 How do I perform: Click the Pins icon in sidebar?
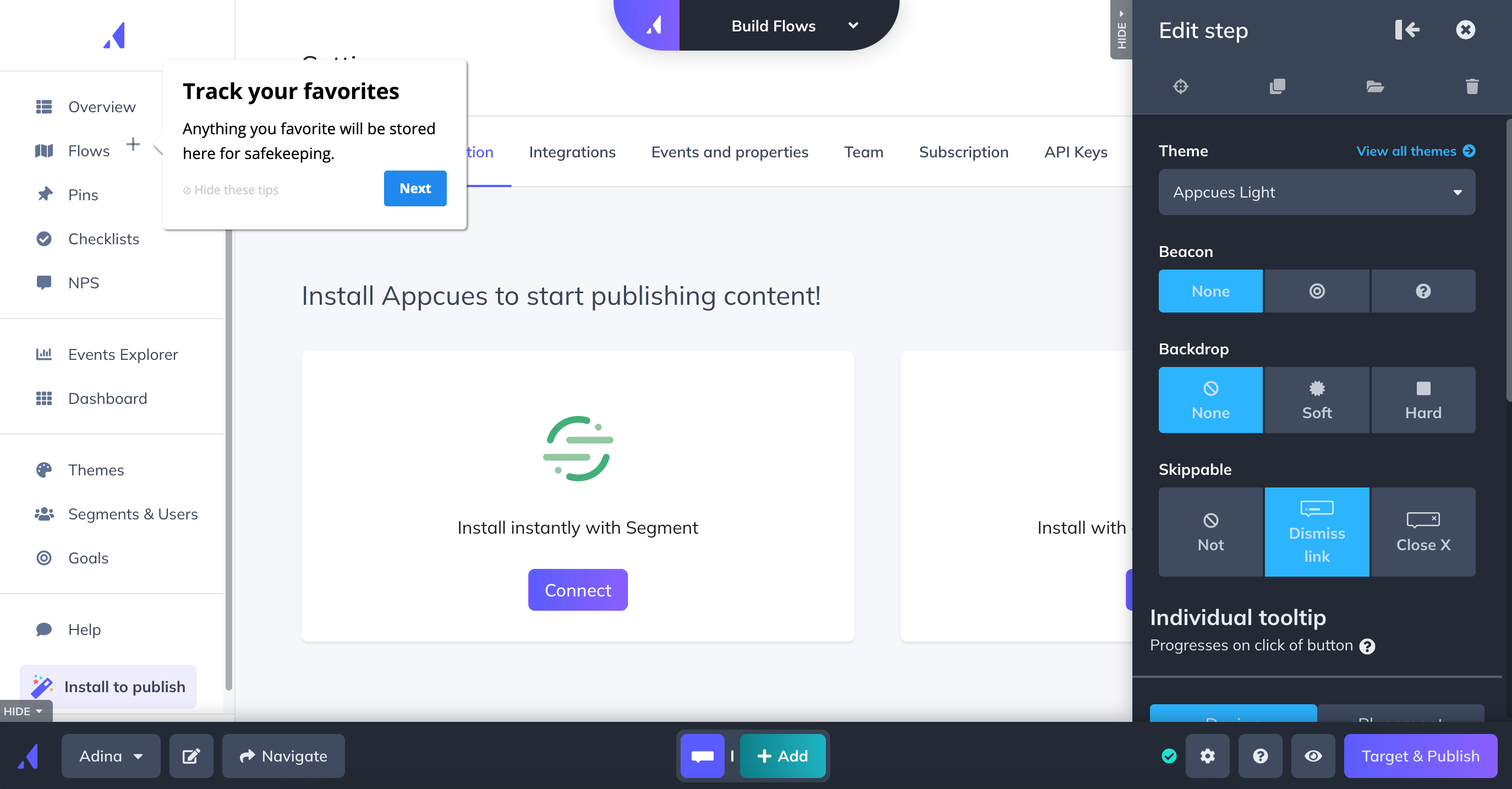pos(45,194)
